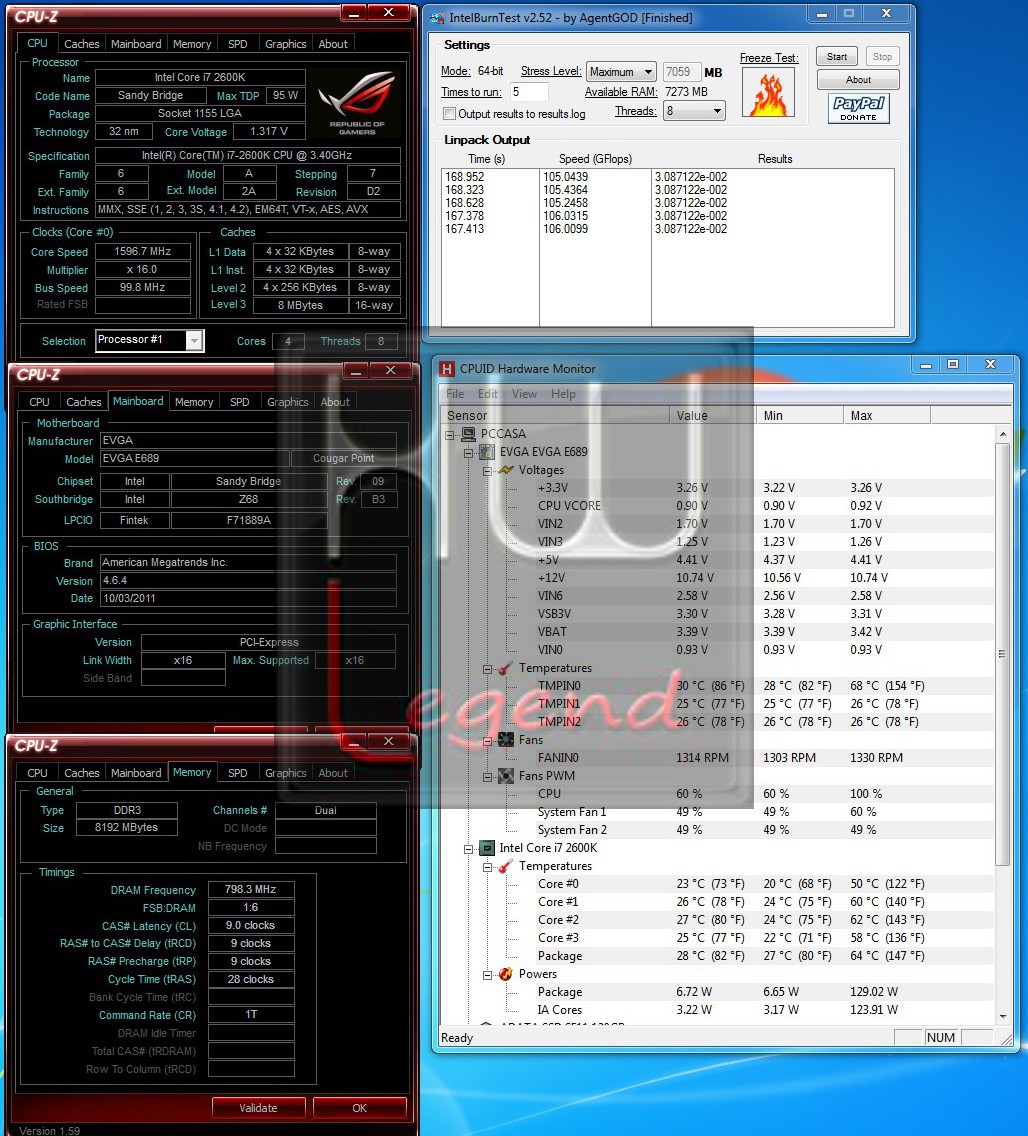The image size is (1028, 1136).
Task: Select the FANIN0 row
Action: point(717,758)
